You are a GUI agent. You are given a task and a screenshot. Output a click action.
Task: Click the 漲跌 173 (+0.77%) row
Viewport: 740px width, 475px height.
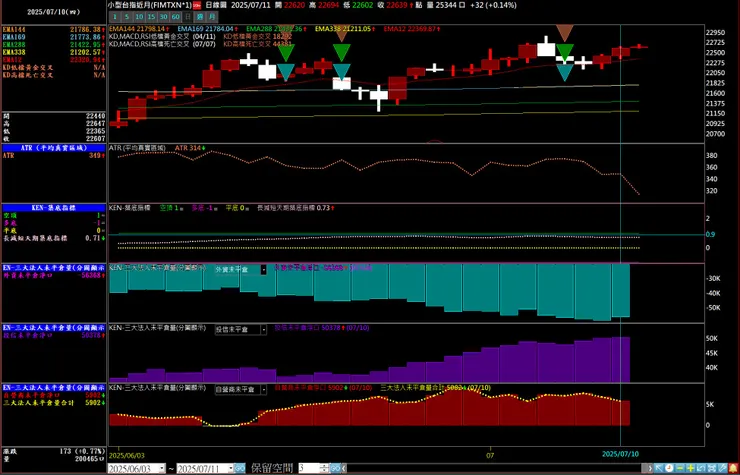click(54, 451)
